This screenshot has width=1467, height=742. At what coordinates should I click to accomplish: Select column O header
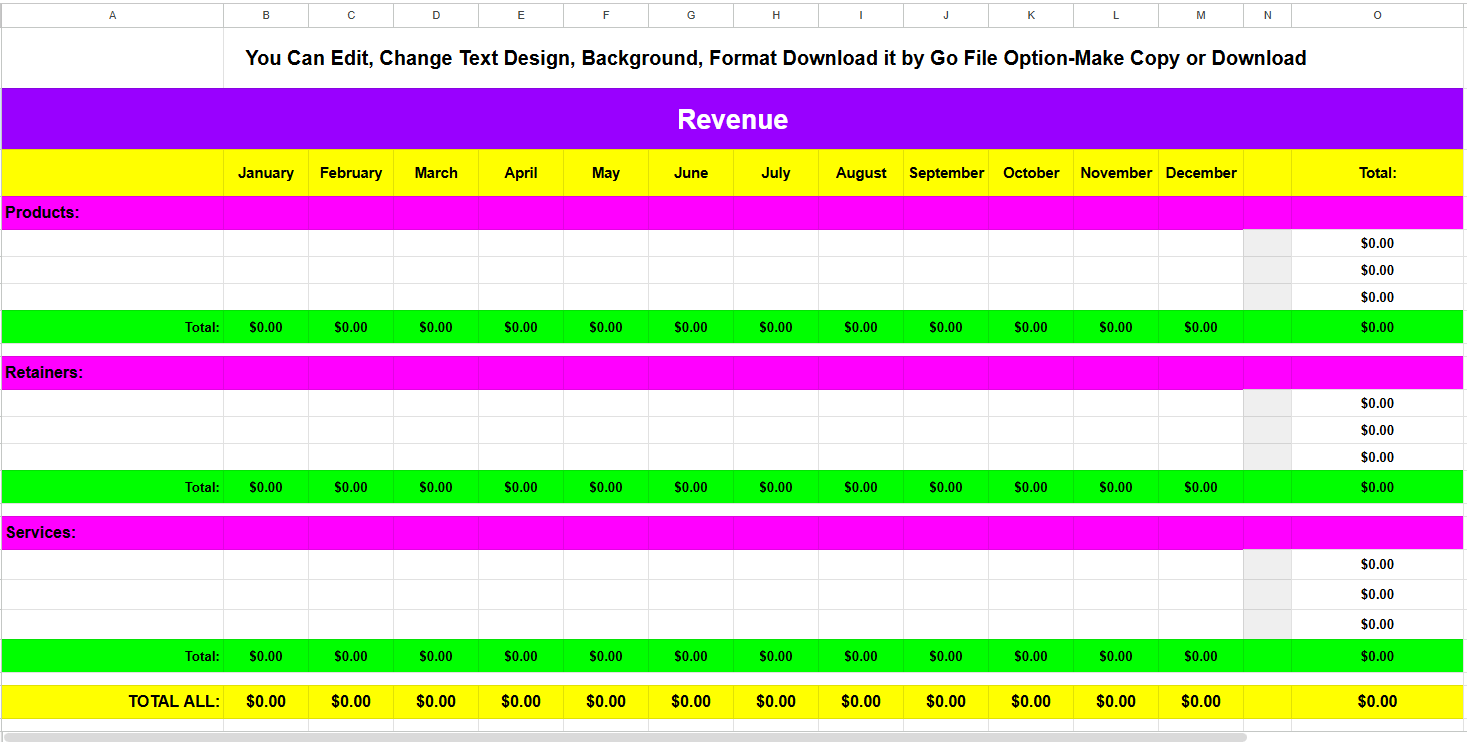point(1377,15)
